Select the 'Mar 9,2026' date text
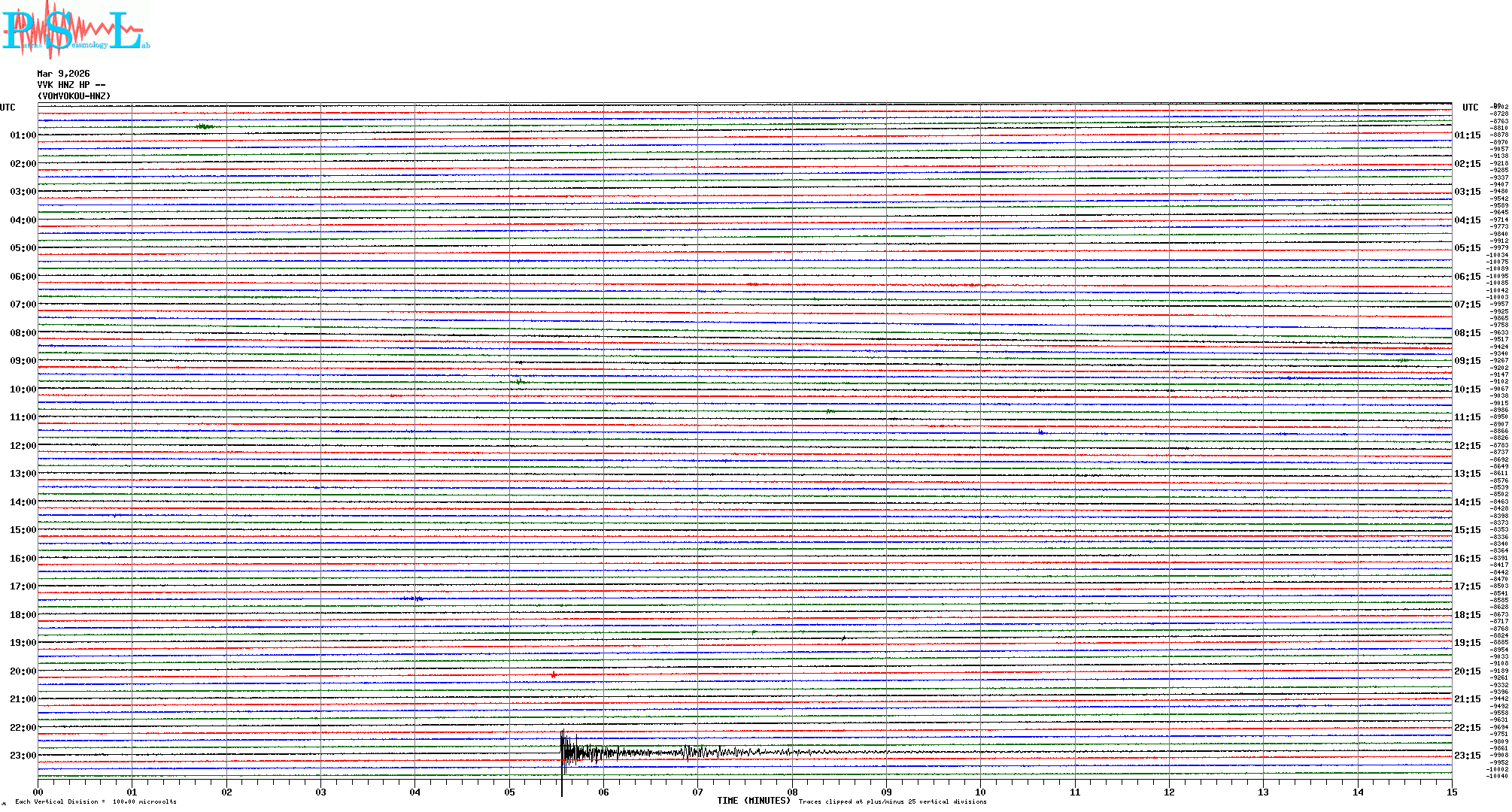The width and height of the screenshot is (1512, 812). 63,74
